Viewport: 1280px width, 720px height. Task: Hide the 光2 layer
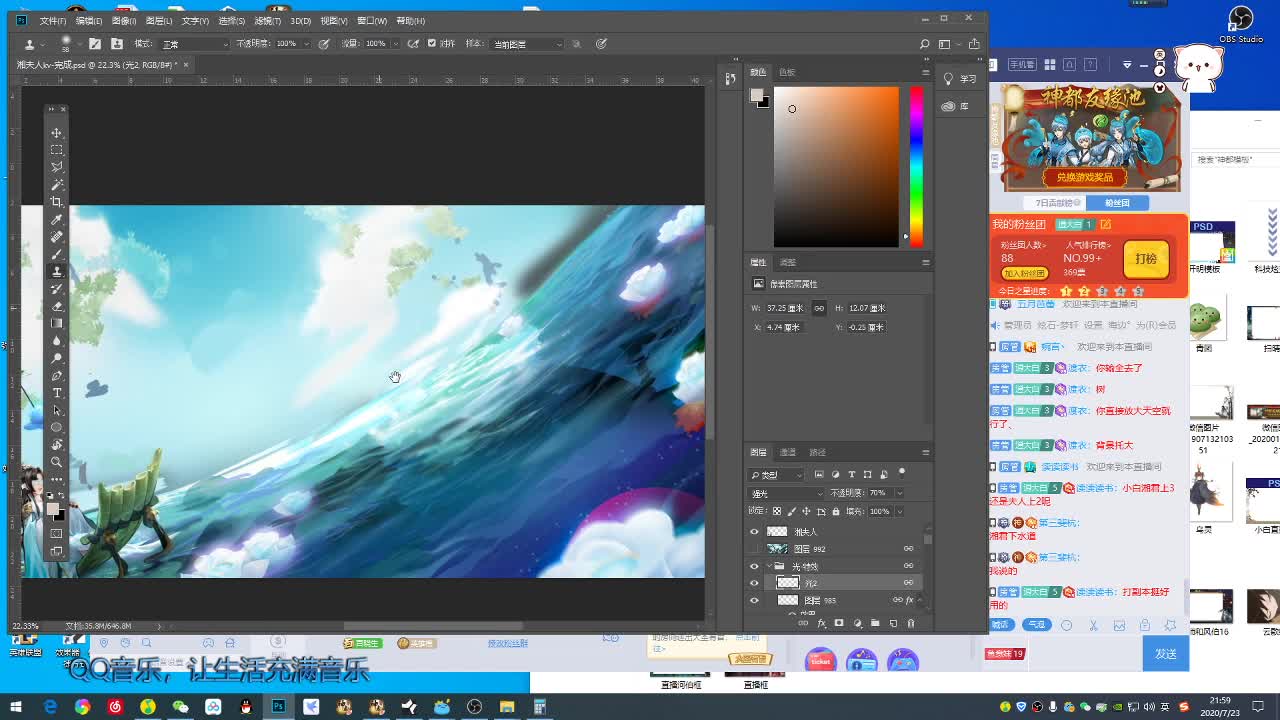(754, 583)
